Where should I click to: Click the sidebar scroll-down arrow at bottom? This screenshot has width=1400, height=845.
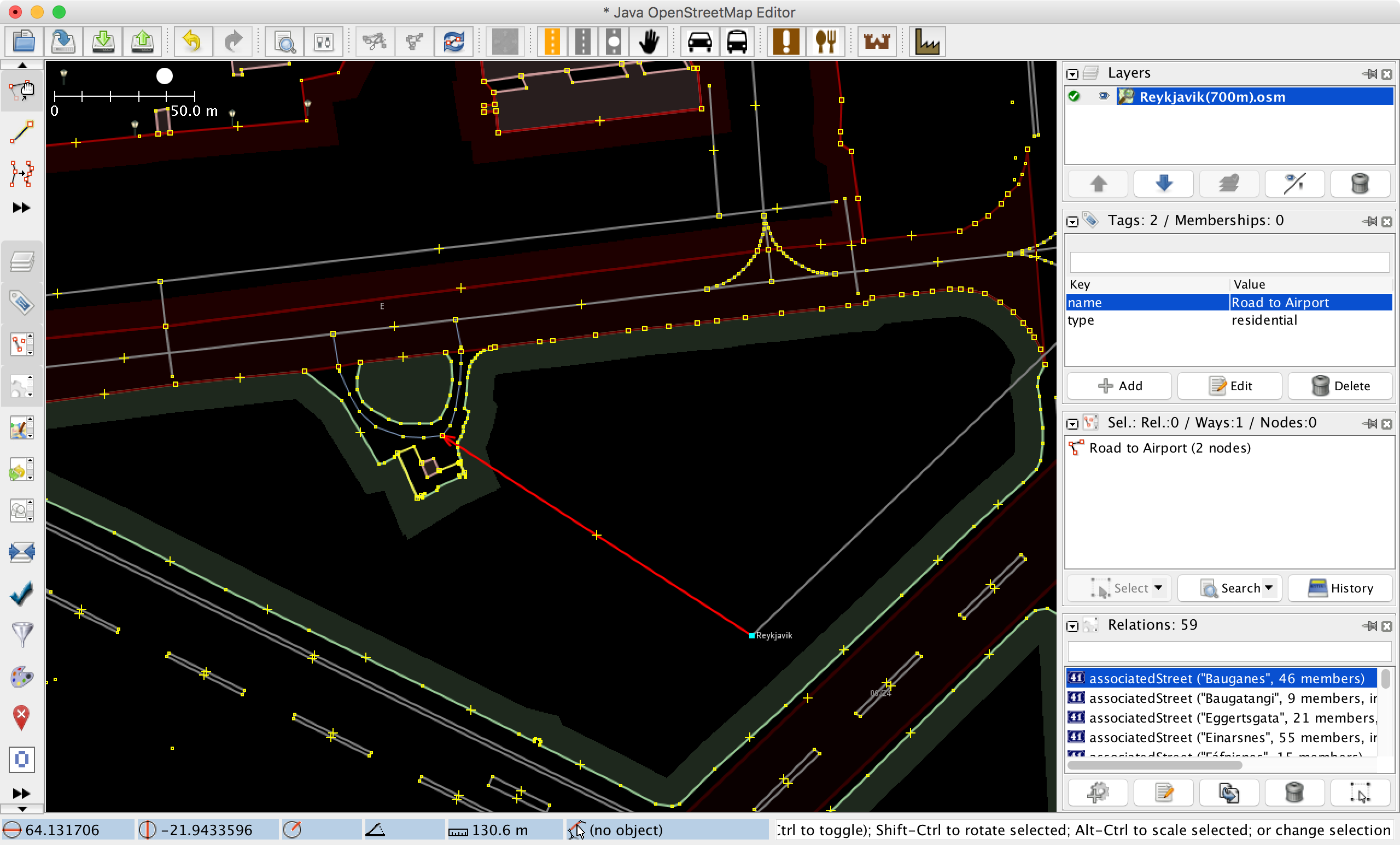[21, 809]
